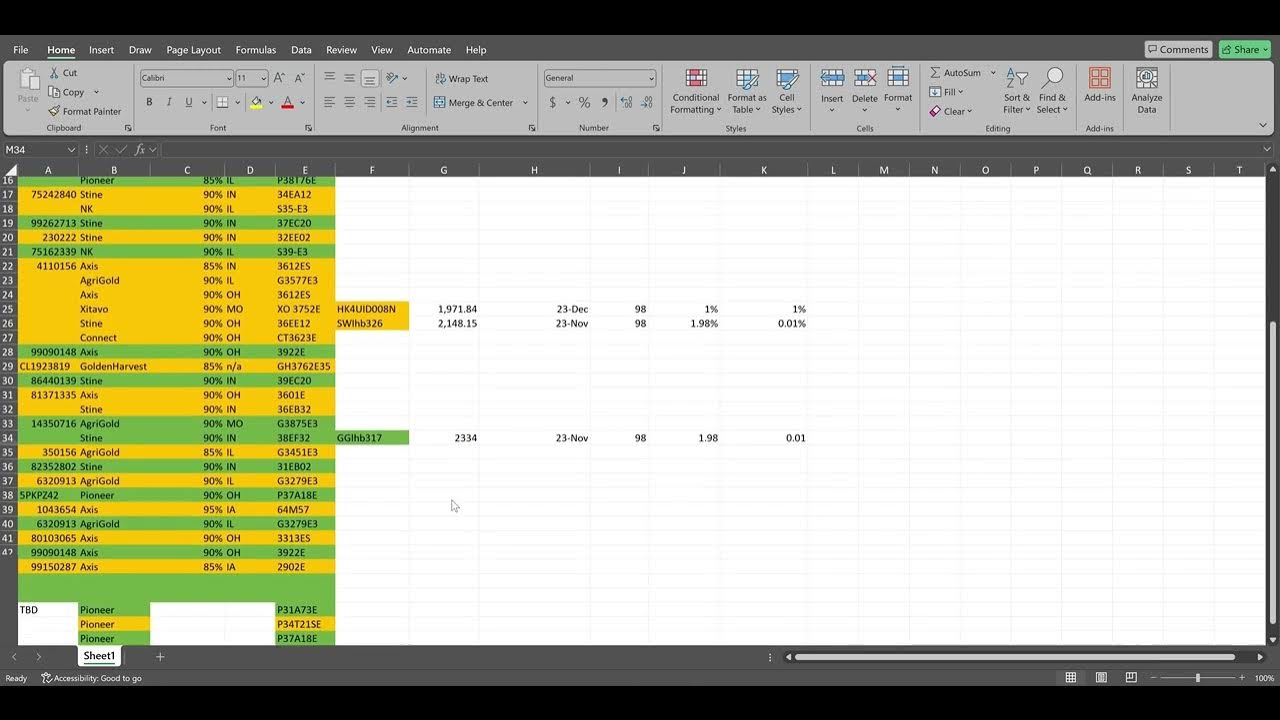The width and height of the screenshot is (1280, 720).
Task: Activate the Format Painter brush
Action: [x=84, y=111]
